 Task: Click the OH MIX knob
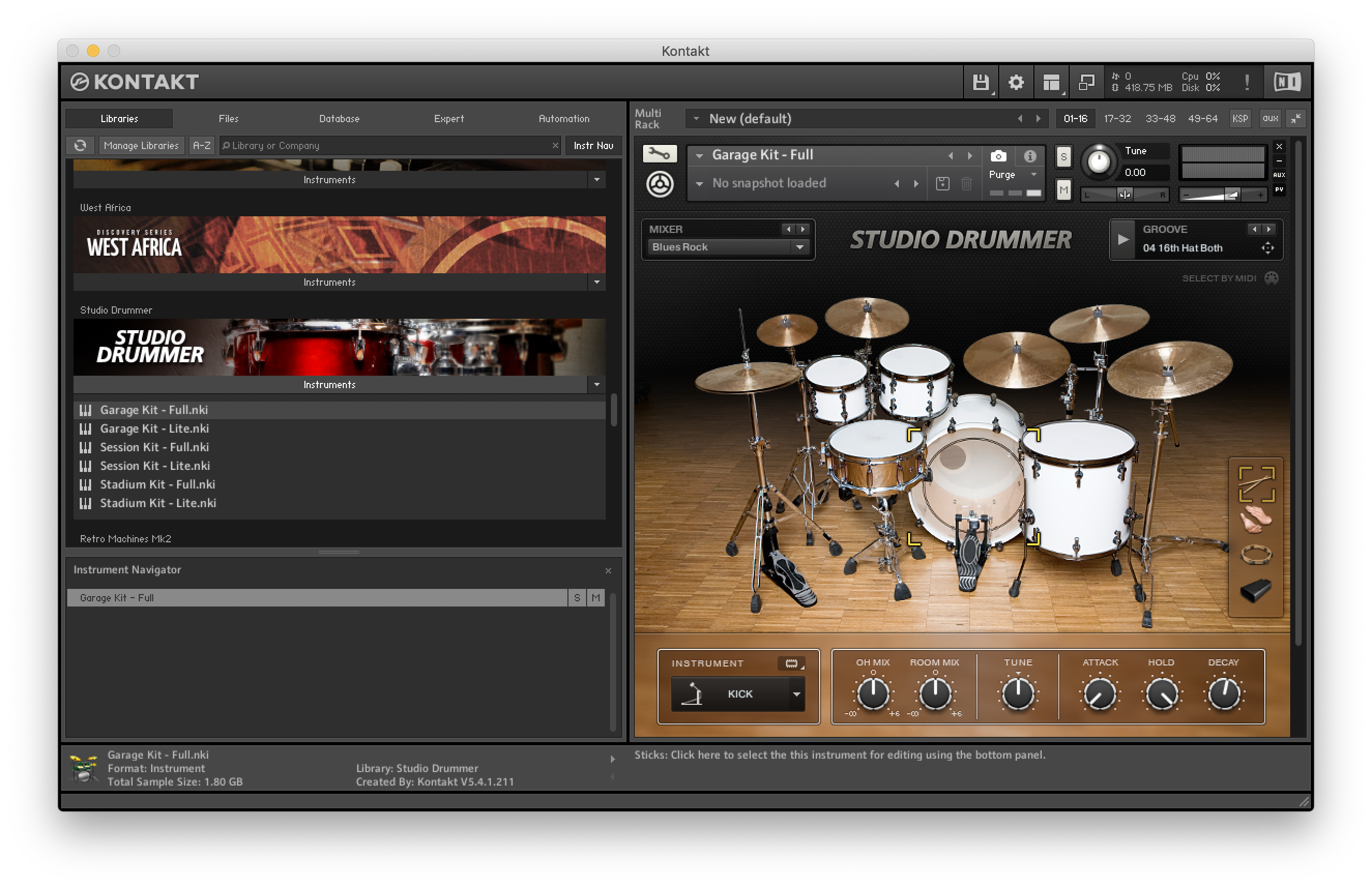(x=873, y=693)
